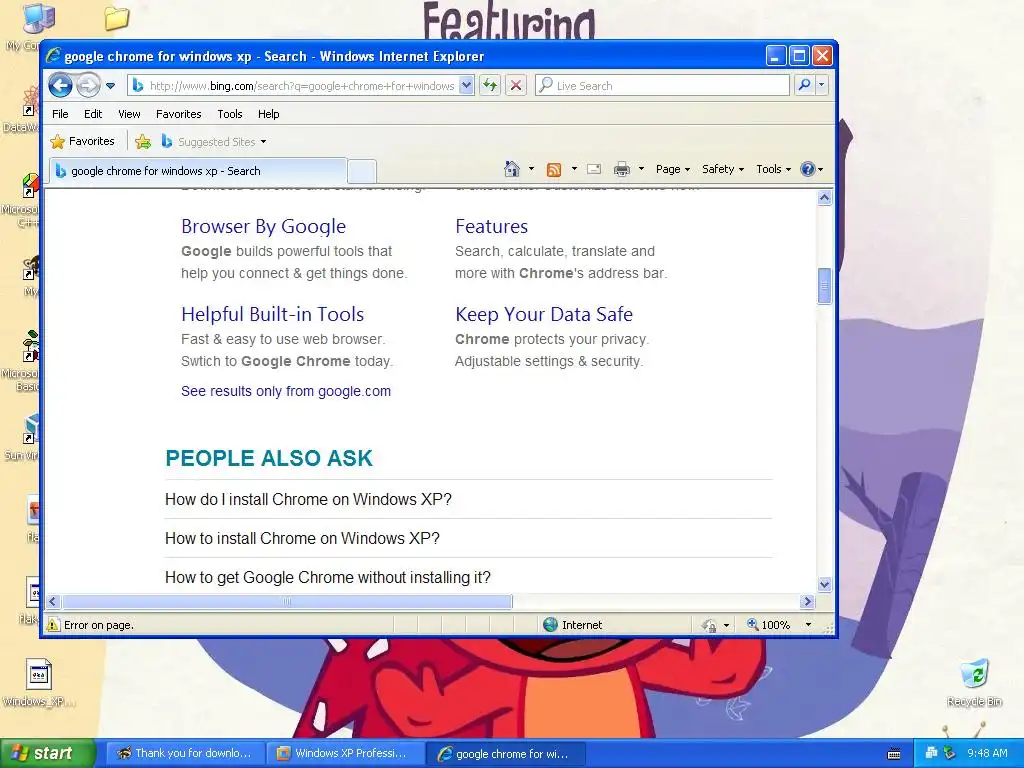Click the Add to Favorites Bar star icon

tap(143, 141)
